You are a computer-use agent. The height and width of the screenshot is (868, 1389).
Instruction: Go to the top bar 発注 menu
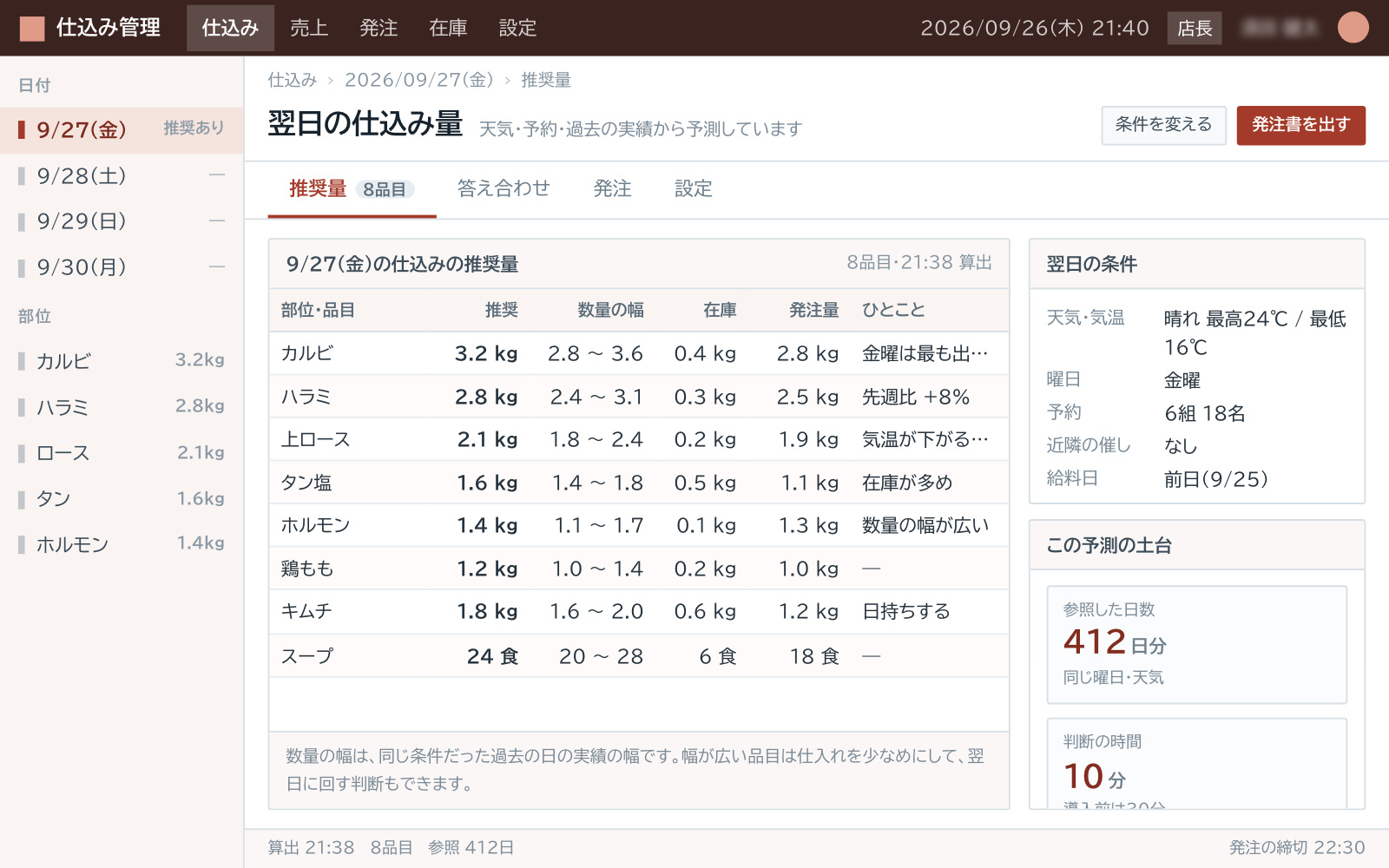[x=379, y=28]
